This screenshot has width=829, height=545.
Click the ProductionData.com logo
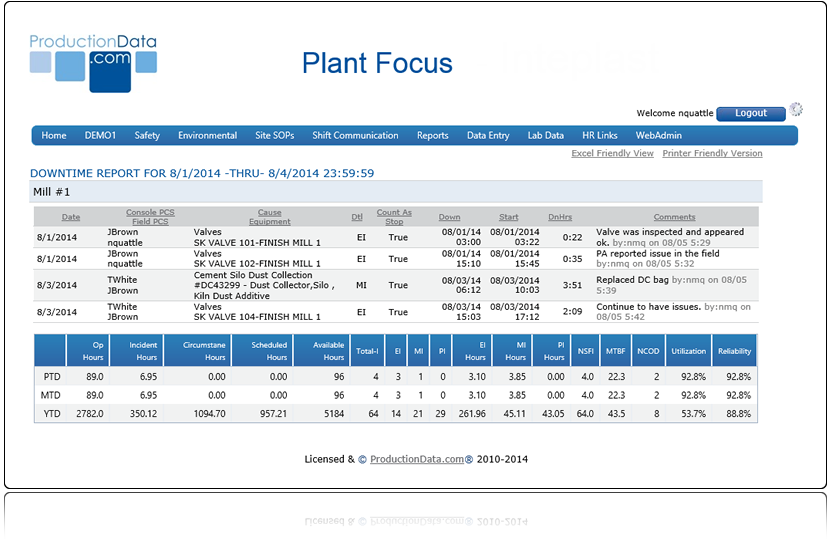[93, 62]
